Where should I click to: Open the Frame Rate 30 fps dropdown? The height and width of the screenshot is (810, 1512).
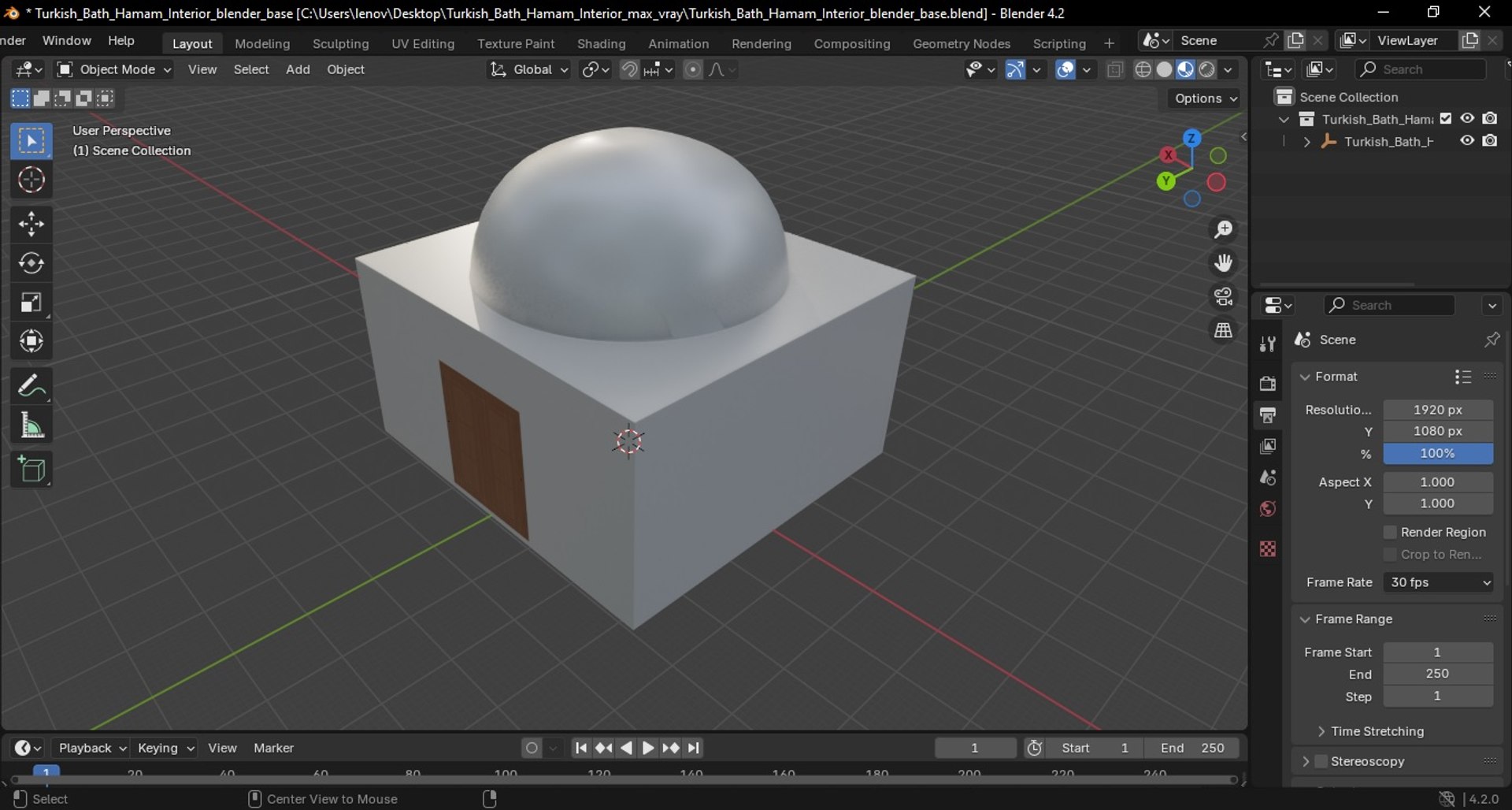coord(1438,582)
